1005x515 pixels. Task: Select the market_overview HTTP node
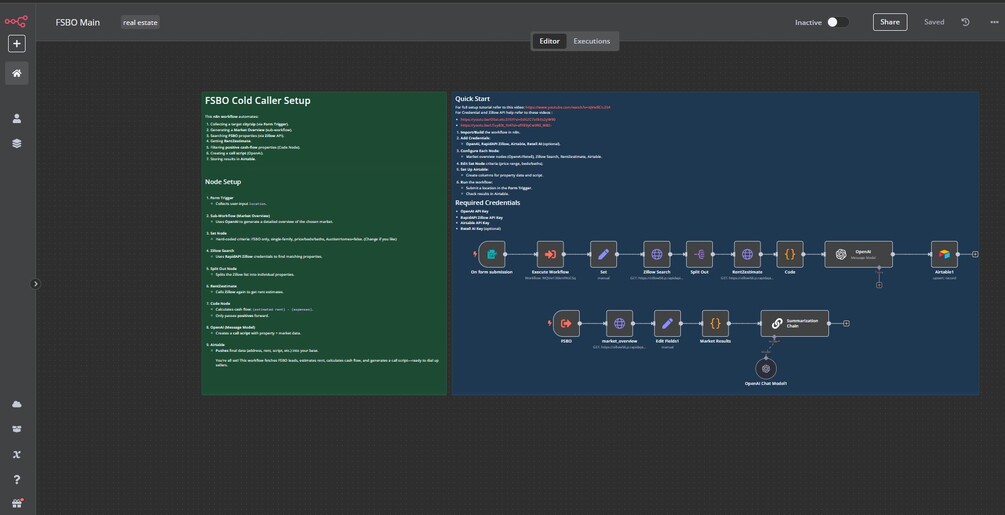click(x=619, y=323)
